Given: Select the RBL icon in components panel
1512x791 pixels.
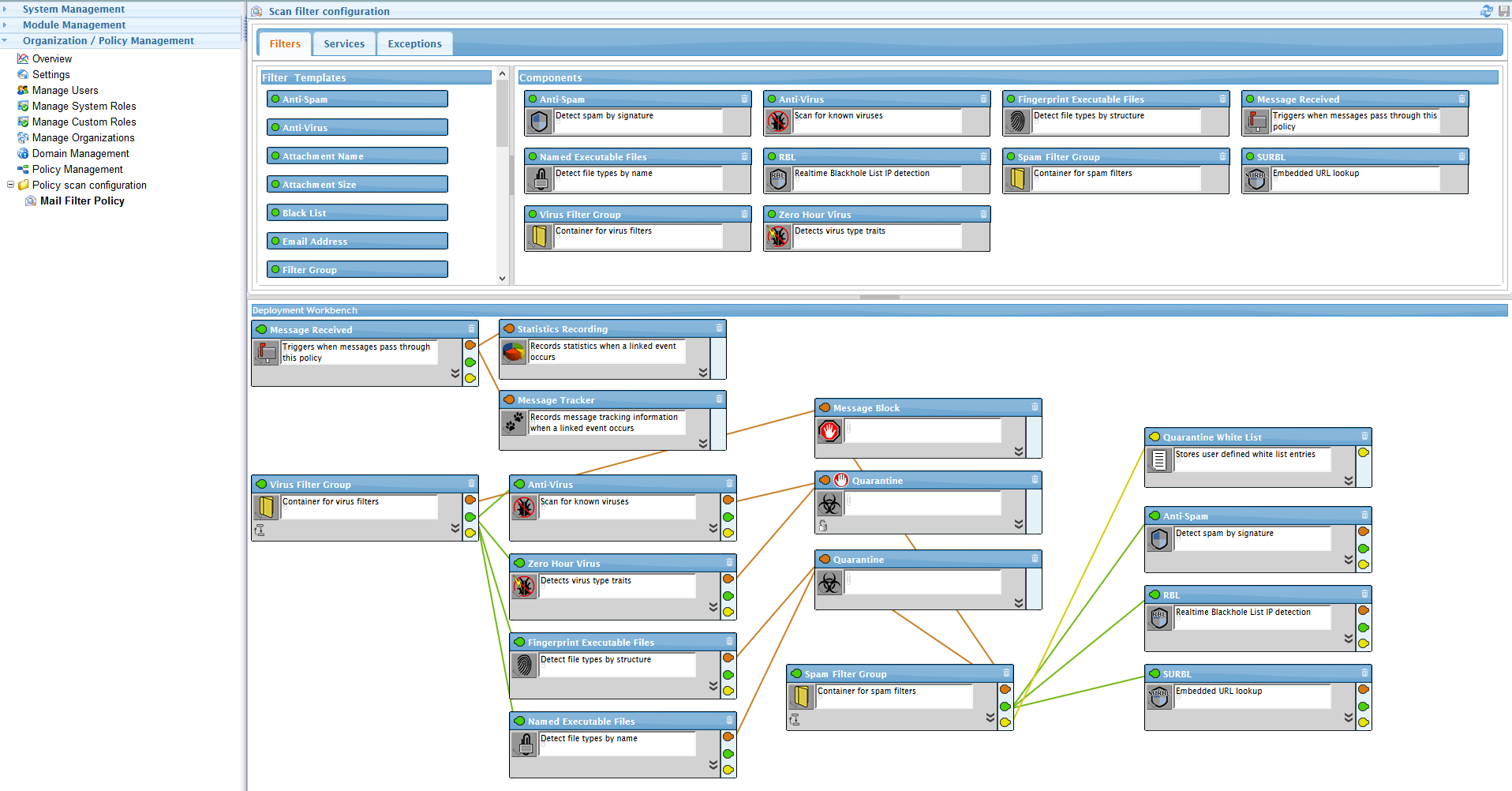Looking at the screenshot, I should [x=779, y=178].
